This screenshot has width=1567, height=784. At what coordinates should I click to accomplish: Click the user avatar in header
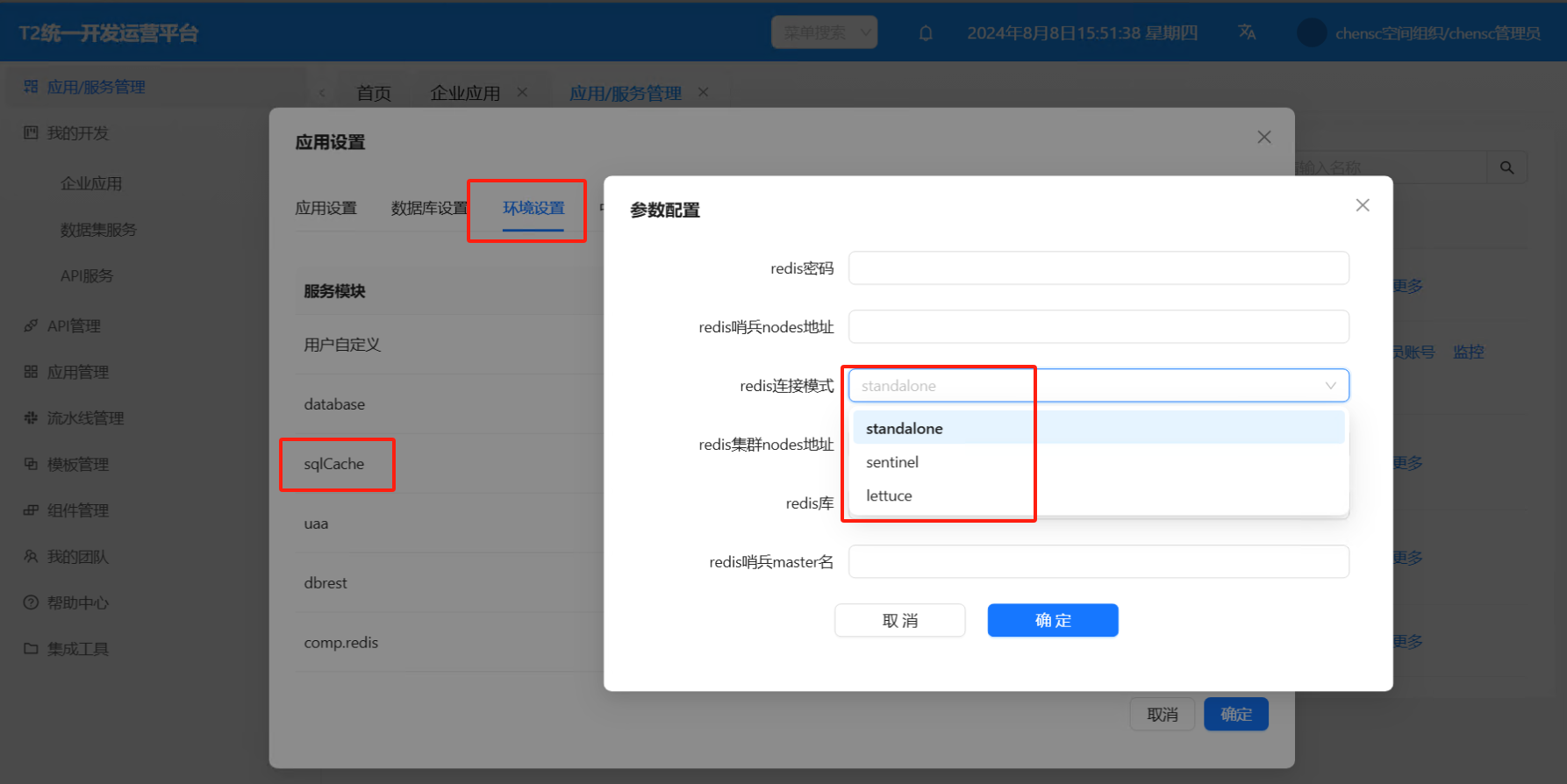1312,32
